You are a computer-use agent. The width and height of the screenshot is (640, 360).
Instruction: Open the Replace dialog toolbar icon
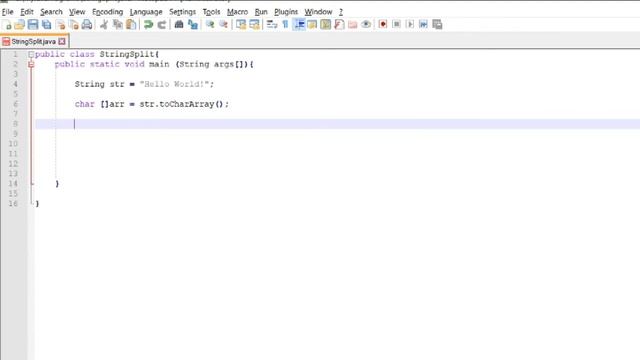click(x=193, y=24)
